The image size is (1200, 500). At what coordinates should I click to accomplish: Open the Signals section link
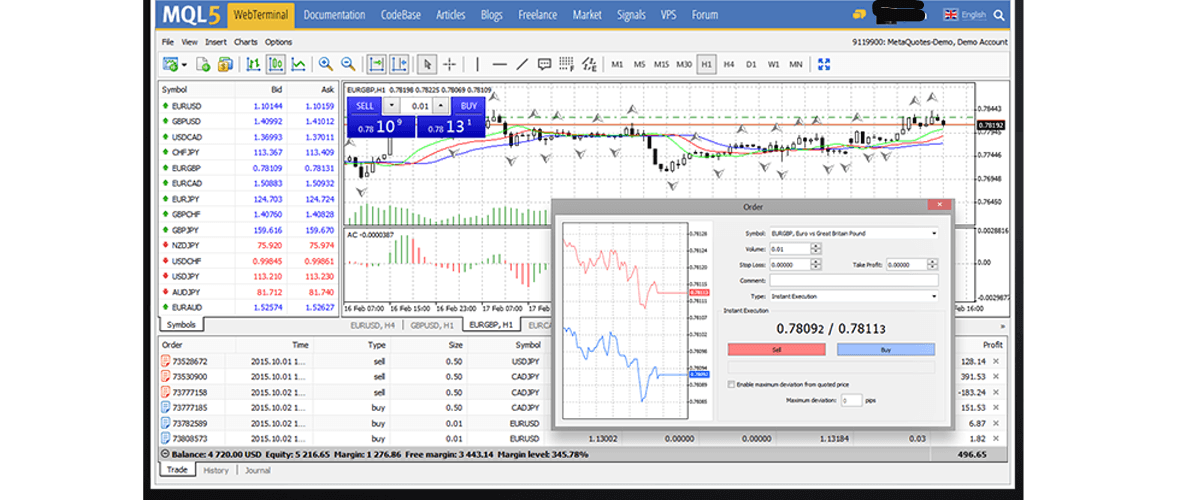[632, 15]
